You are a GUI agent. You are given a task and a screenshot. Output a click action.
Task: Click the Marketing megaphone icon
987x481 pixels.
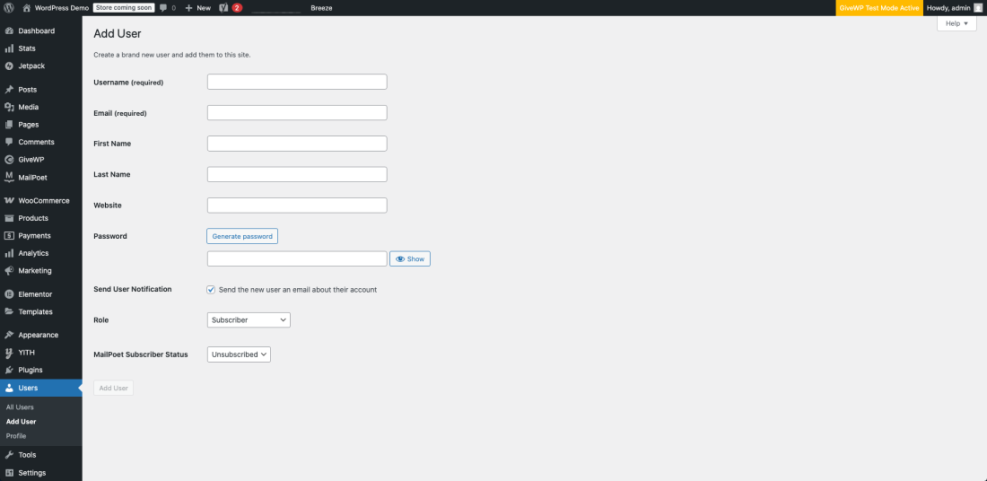click(x=9, y=271)
